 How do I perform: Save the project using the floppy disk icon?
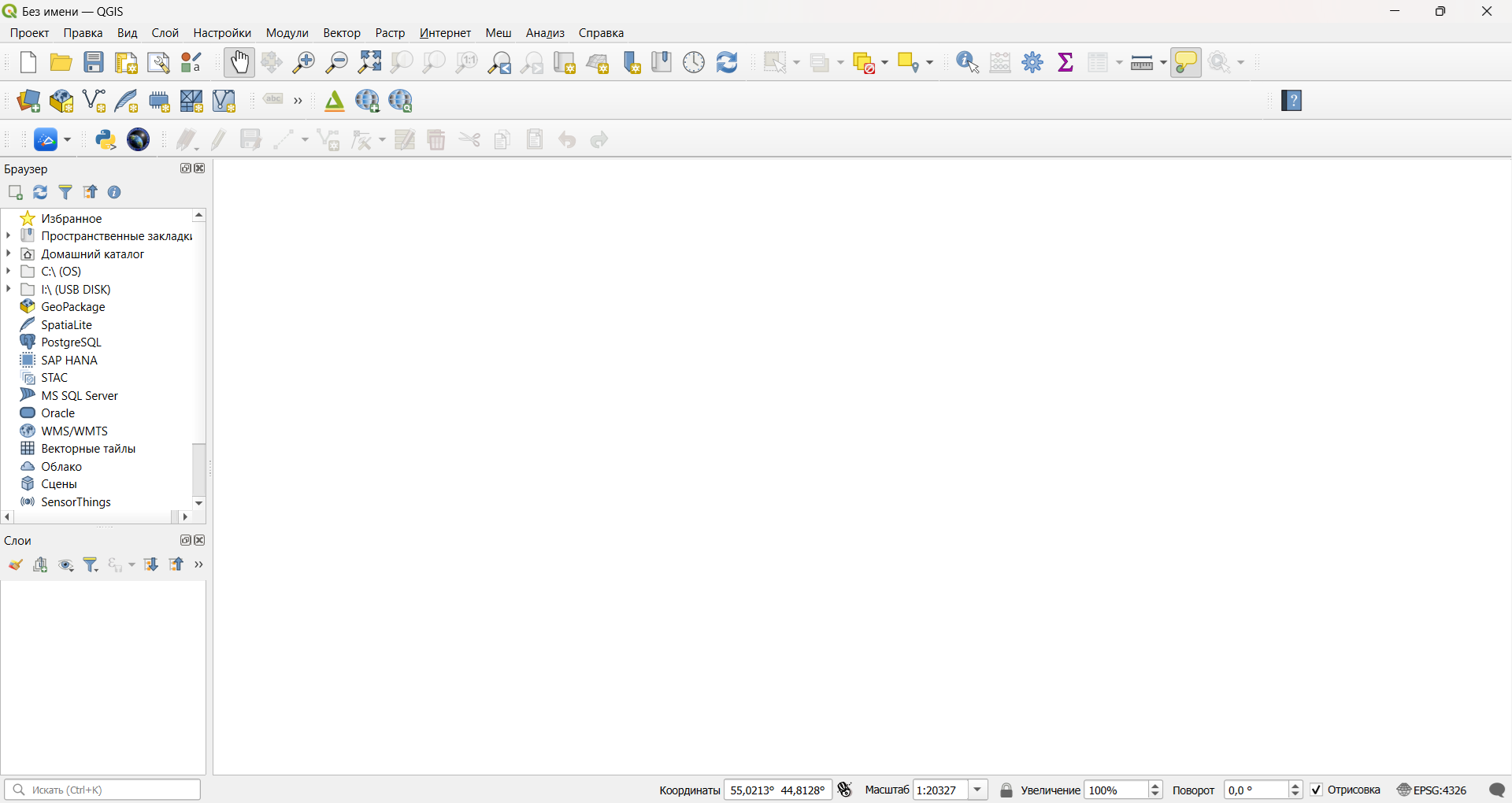point(94,62)
